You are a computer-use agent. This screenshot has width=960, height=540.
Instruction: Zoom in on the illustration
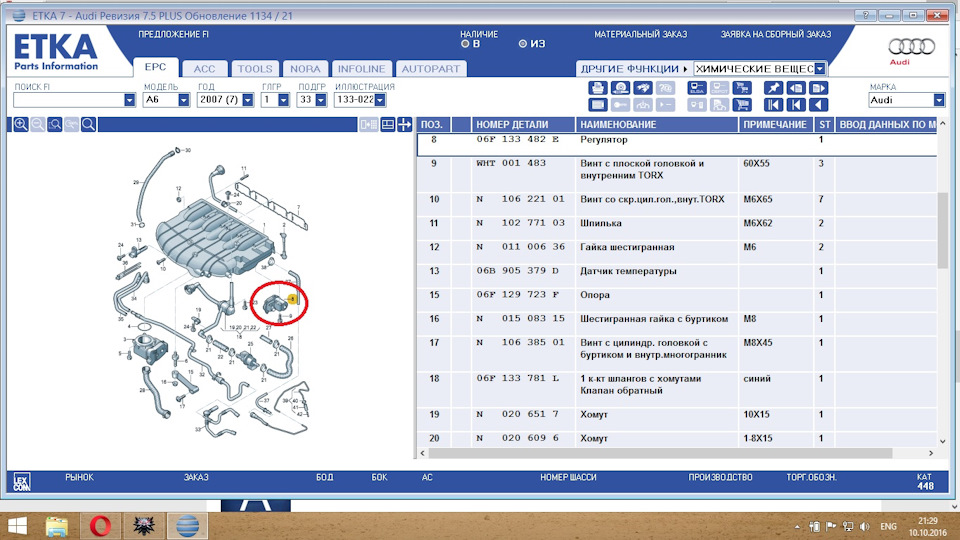[21, 125]
